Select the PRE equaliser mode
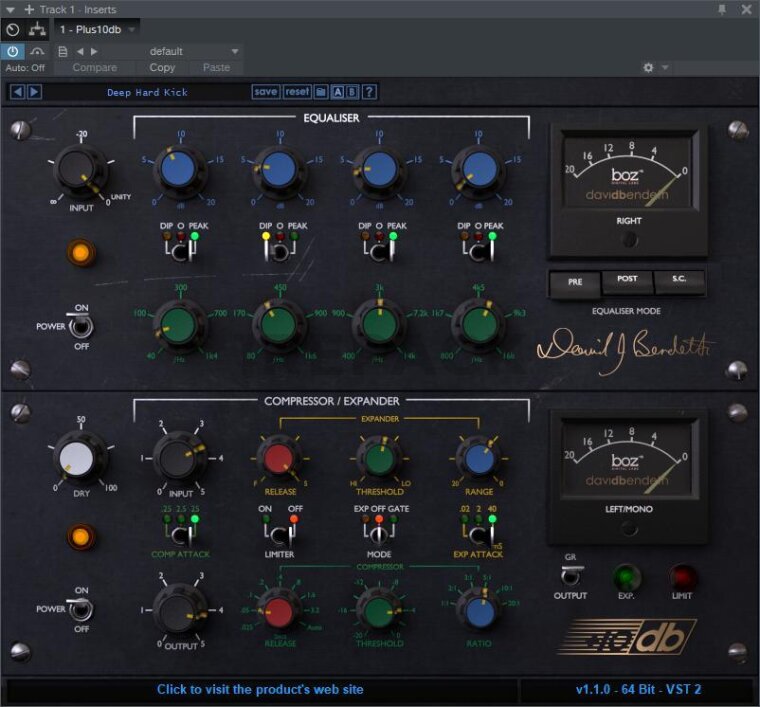The image size is (760, 707). 575,283
